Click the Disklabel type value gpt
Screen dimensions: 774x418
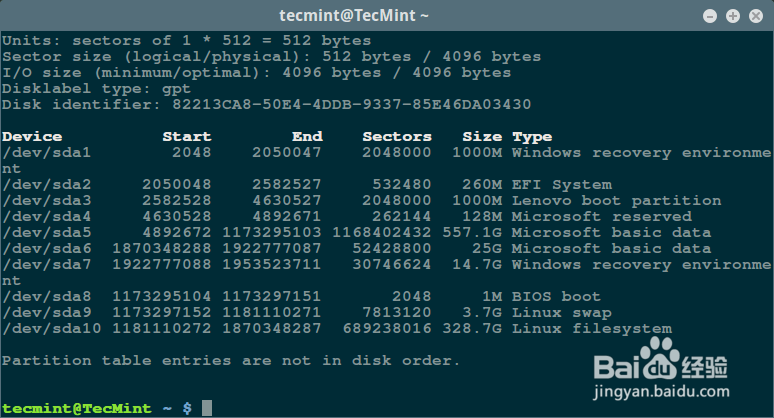coord(176,89)
